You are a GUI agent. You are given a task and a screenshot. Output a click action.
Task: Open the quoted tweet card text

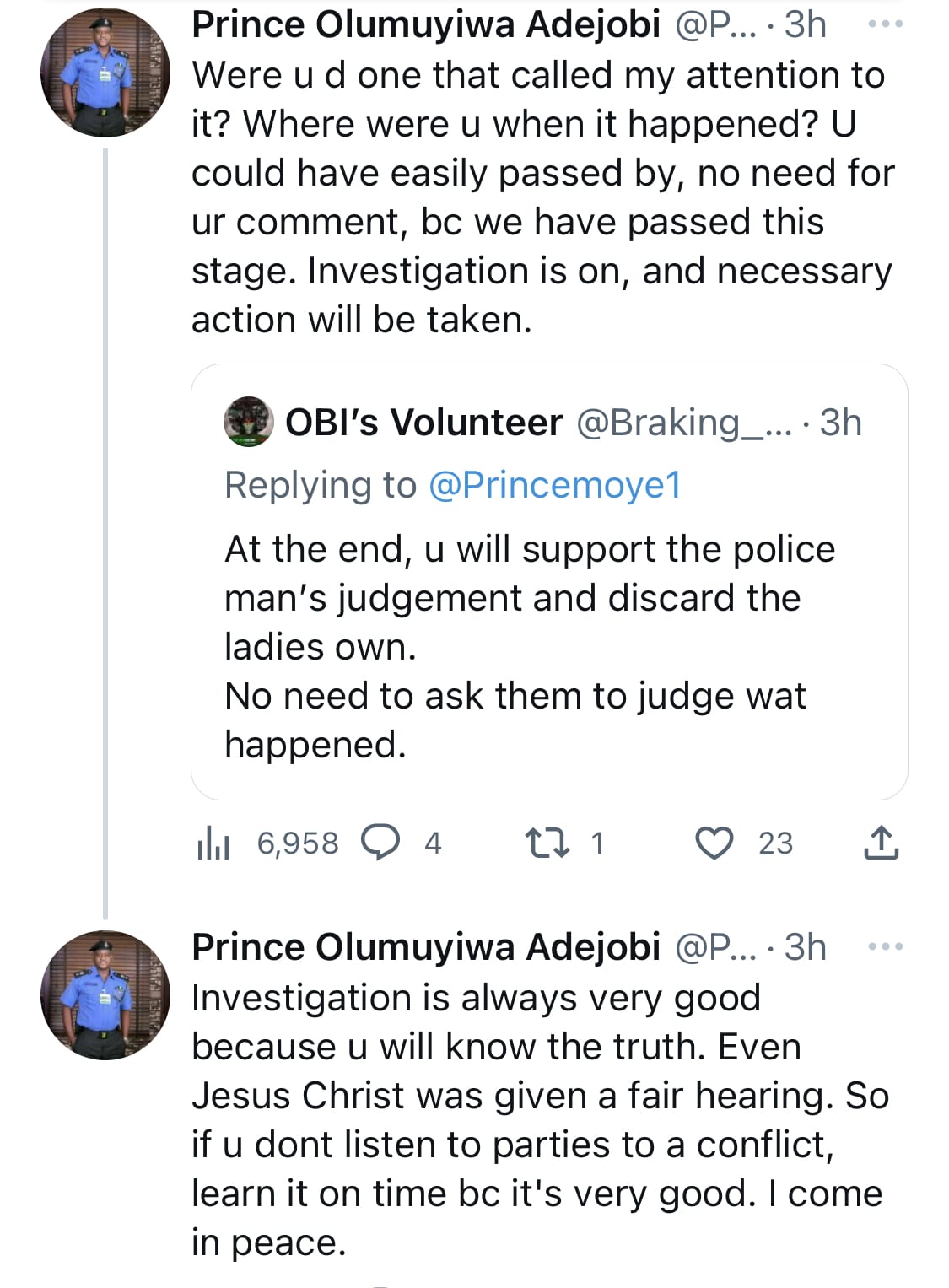[529, 646]
